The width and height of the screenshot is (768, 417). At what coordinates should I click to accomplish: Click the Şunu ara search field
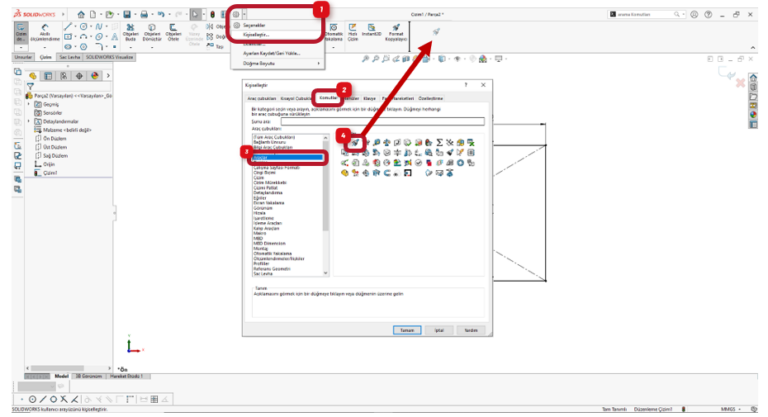click(x=384, y=121)
